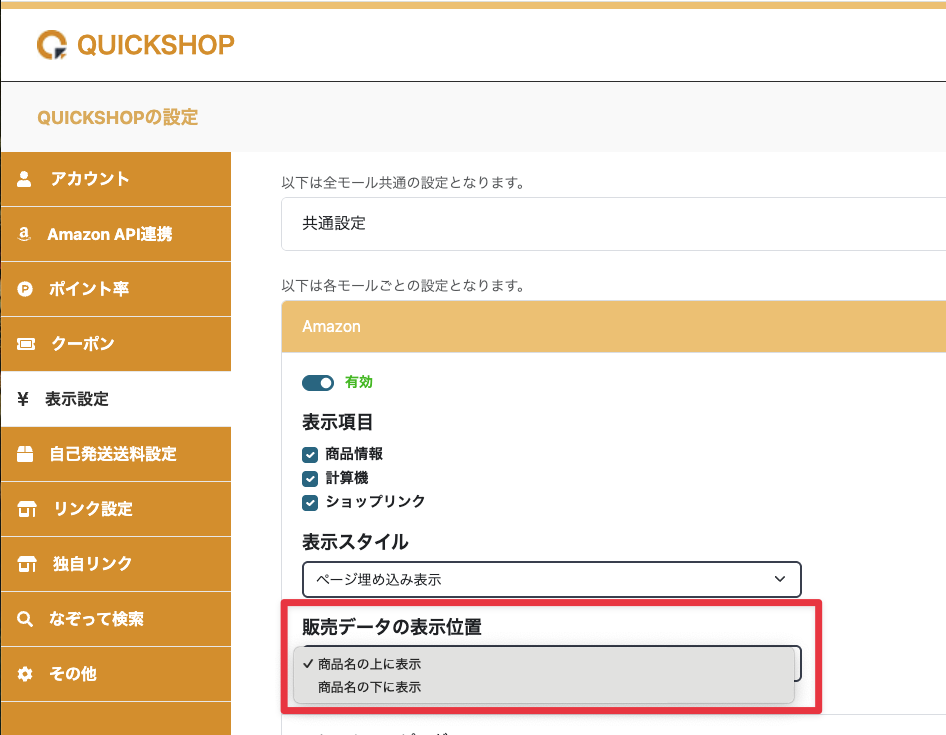Viewport: 946px width, 735px height.
Task: Expand the 共通設定 panel
Action: (x=612, y=224)
